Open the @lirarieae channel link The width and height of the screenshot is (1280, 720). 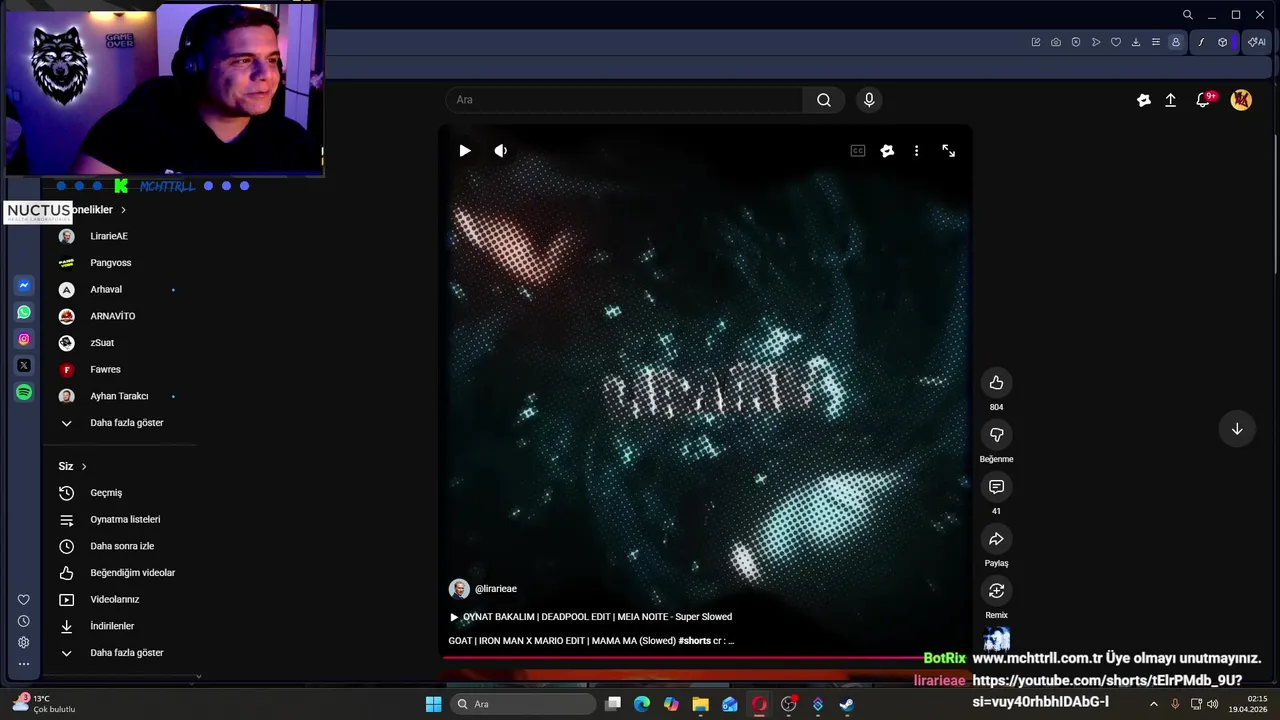click(x=496, y=589)
